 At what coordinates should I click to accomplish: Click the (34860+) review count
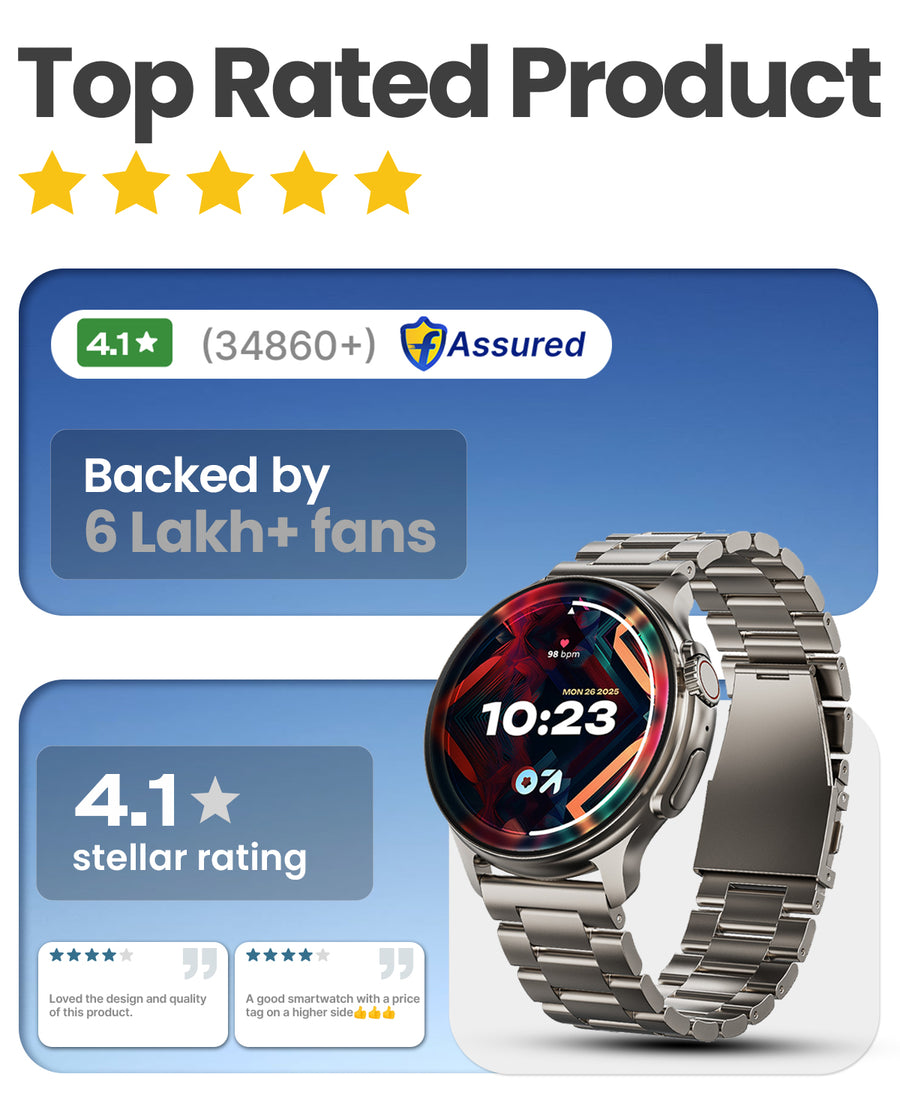[288, 345]
